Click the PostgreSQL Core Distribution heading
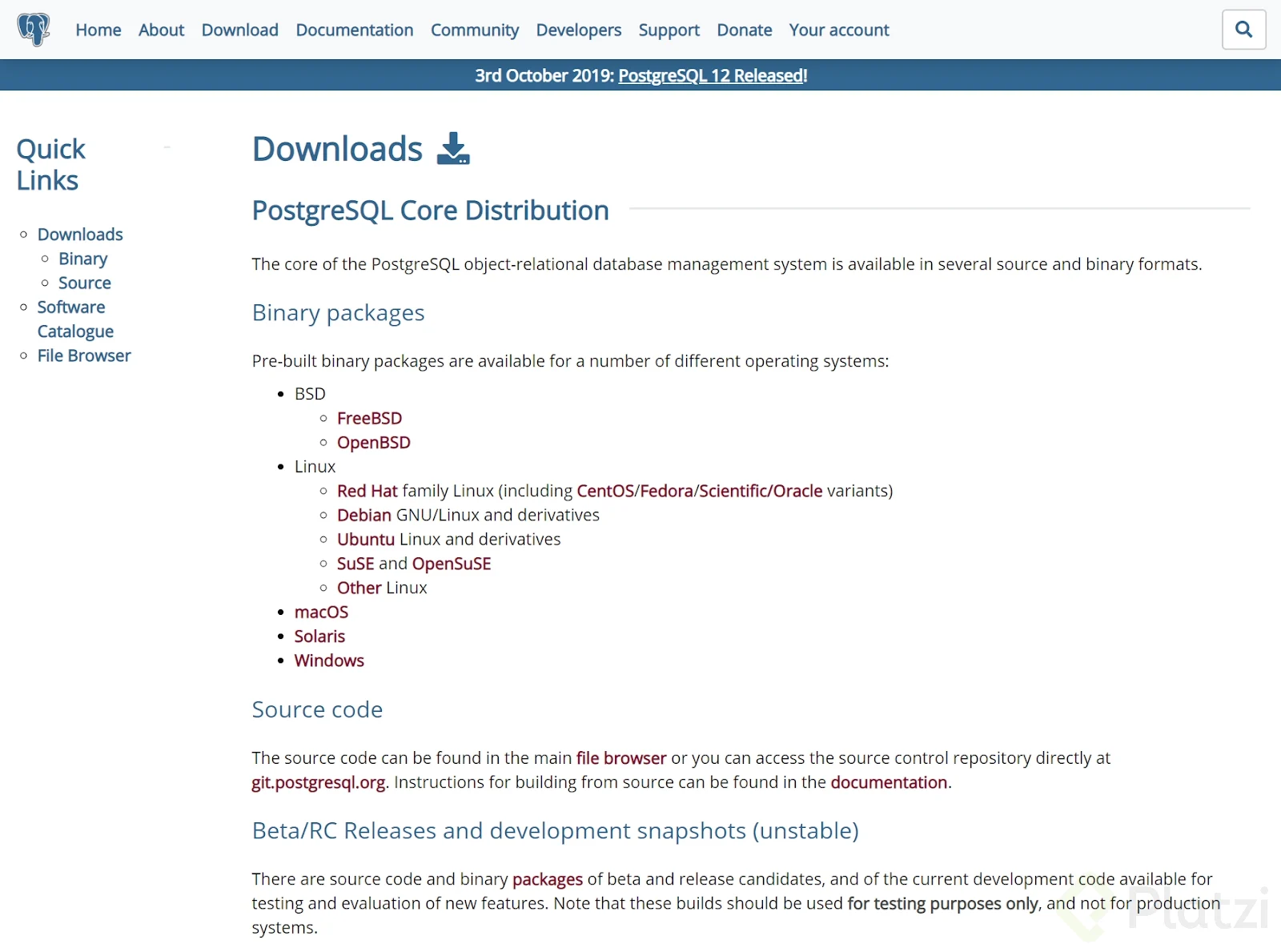Viewport: 1281px width, 952px height. pyautogui.click(x=431, y=210)
